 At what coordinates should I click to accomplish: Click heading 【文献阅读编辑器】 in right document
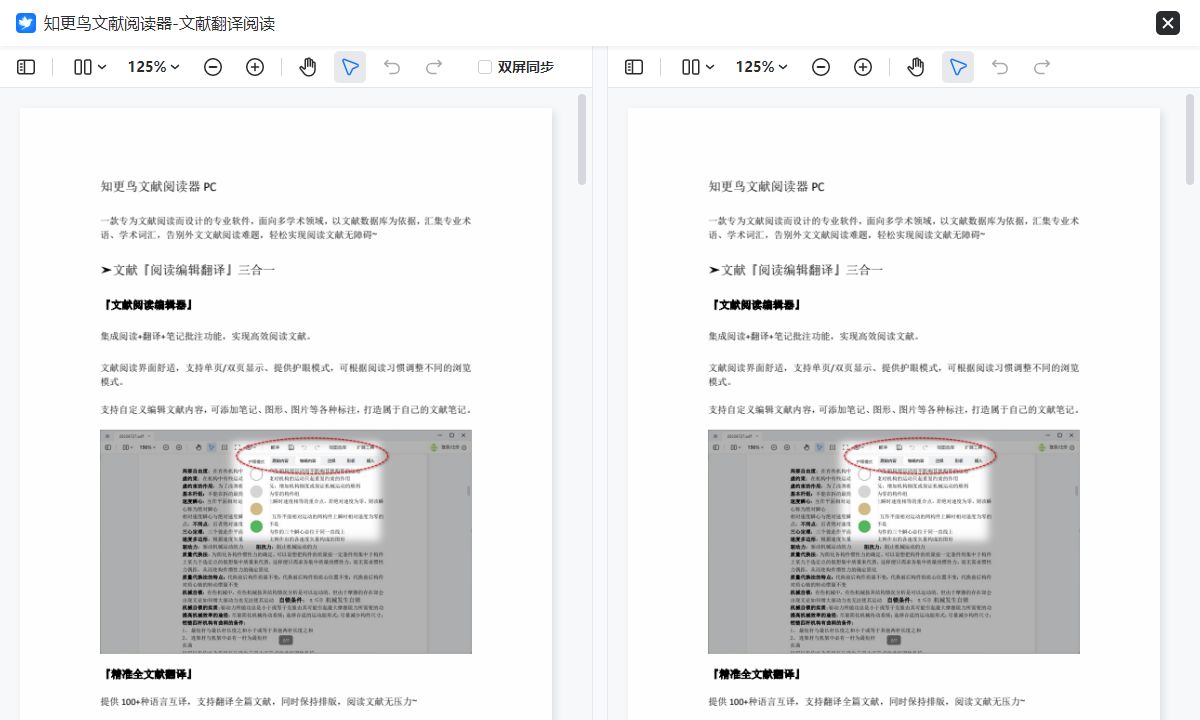tap(756, 305)
